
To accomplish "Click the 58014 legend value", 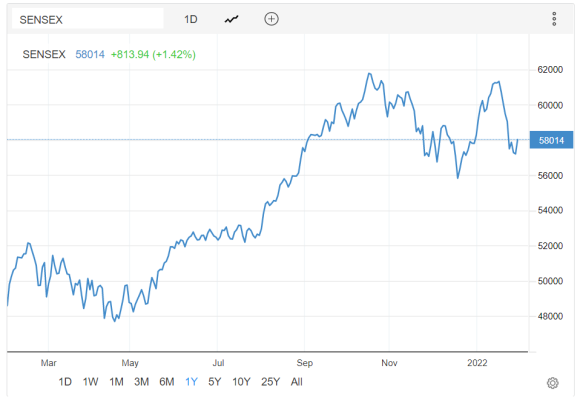I will 90,54.
